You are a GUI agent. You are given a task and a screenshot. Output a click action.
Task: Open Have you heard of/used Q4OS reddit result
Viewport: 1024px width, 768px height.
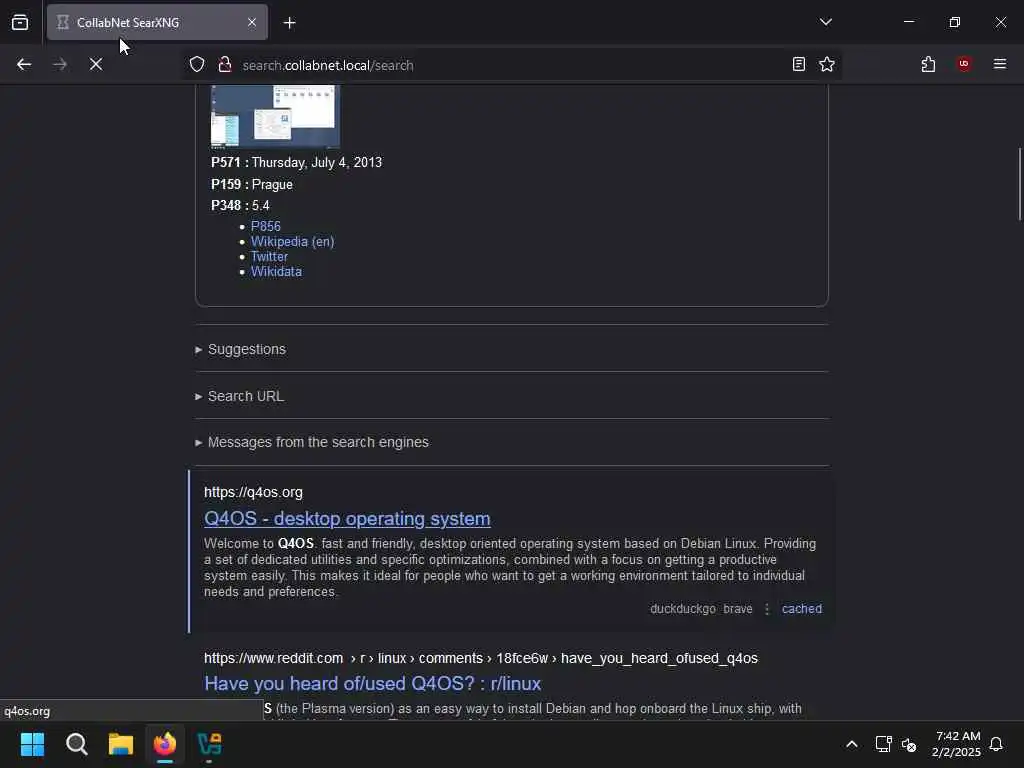tap(372, 684)
